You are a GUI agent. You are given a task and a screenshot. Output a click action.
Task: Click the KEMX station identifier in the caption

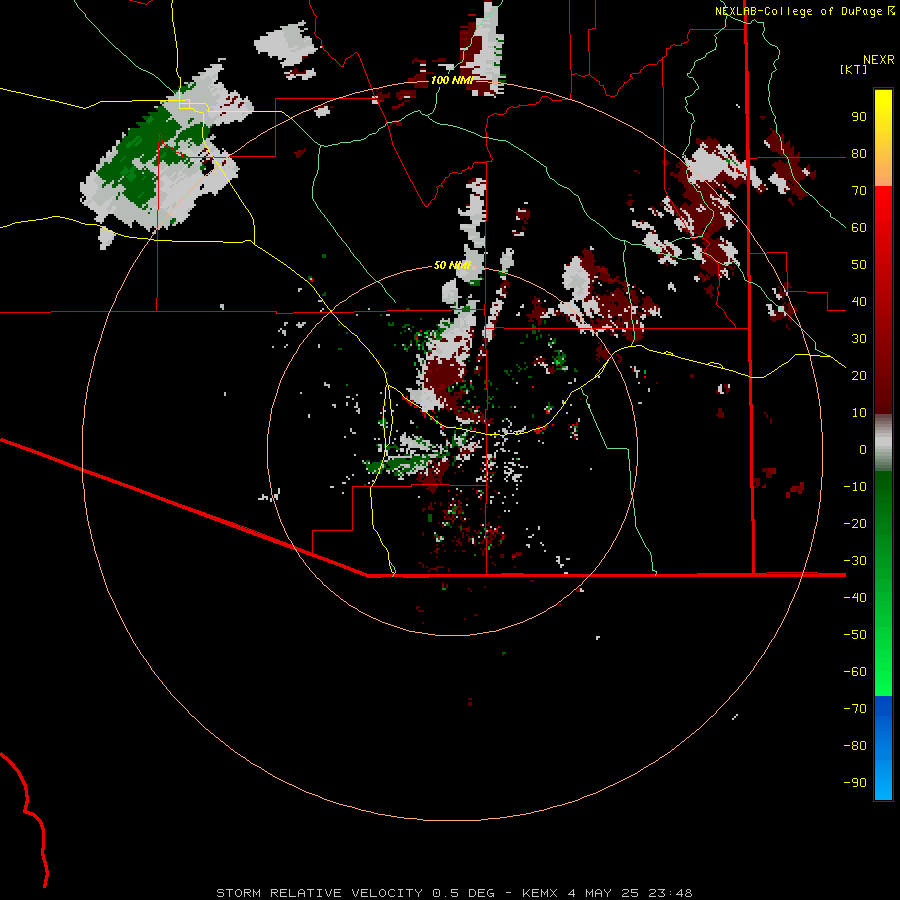tap(540, 893)
